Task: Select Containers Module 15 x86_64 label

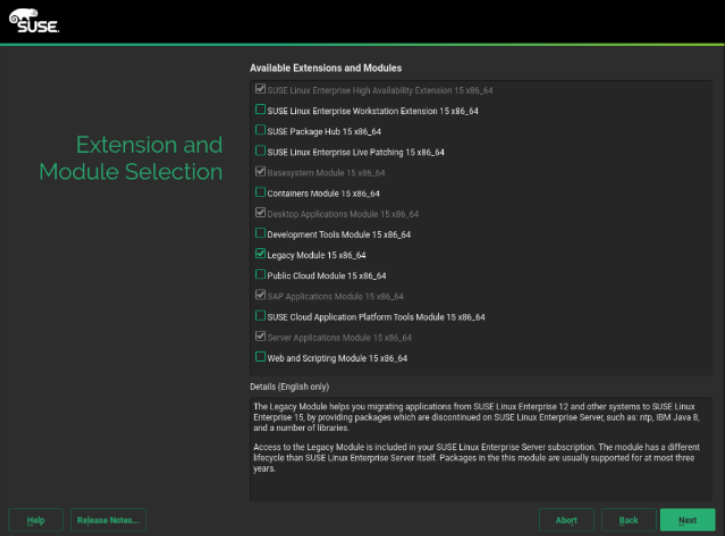Action: [x=323, y=194]
